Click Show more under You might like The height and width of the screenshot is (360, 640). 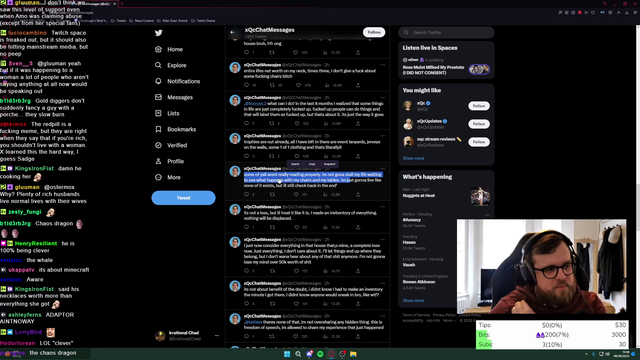(413, 158)
